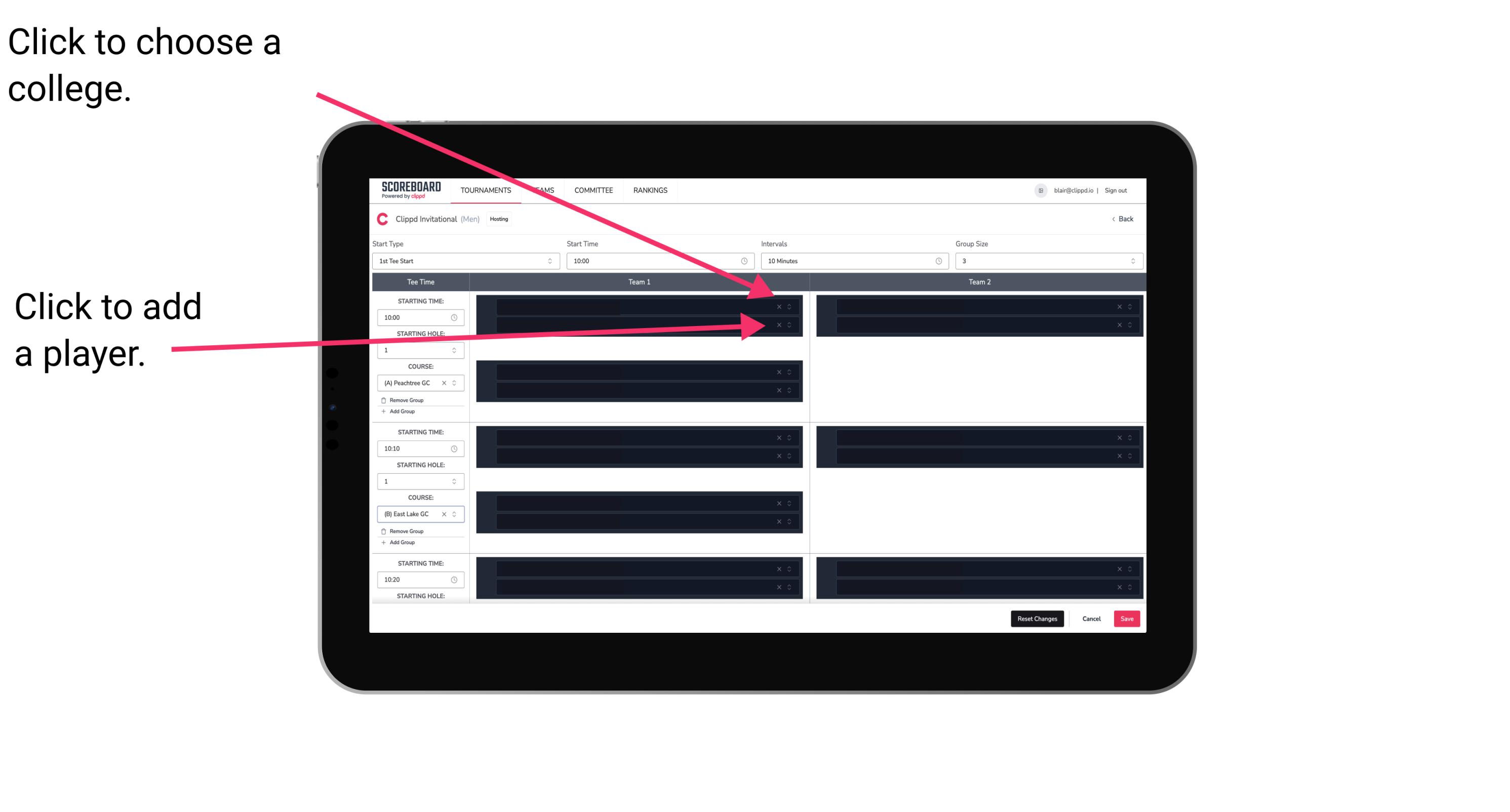
Task: Click the add group icon
Action: [x=383, y=411]
